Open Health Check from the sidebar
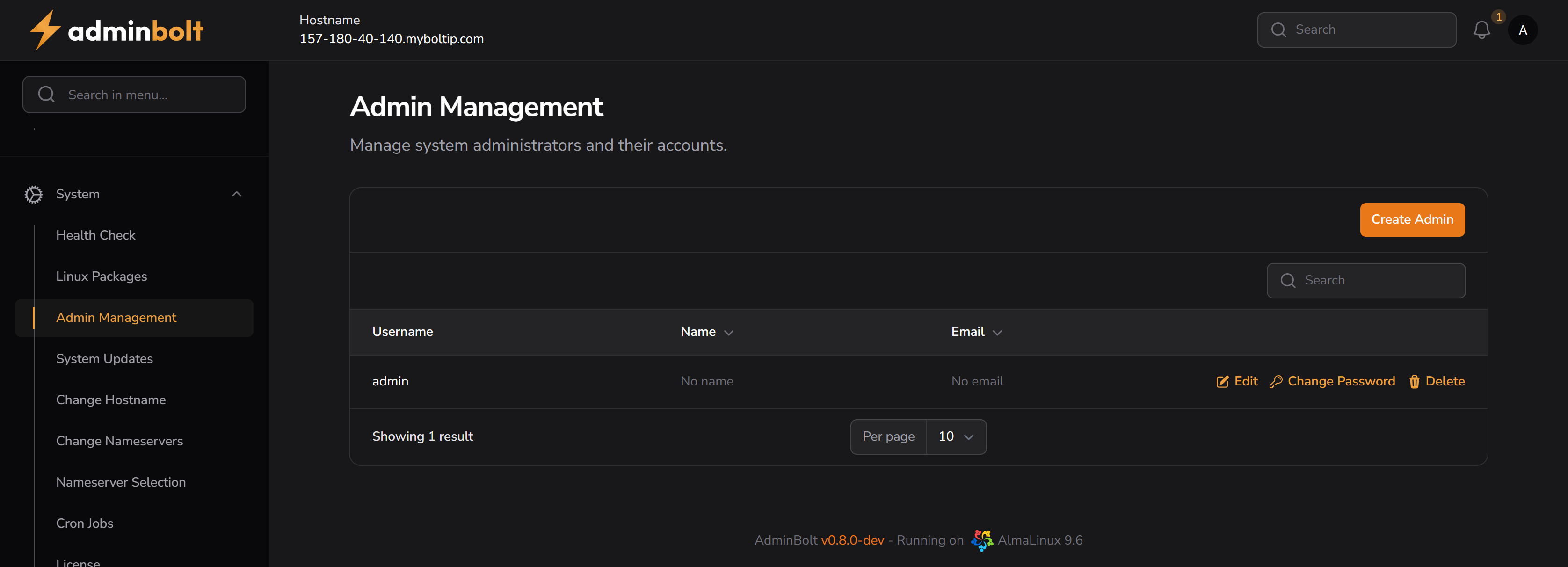The image size is (1568, 567). (x=95, y=234)
